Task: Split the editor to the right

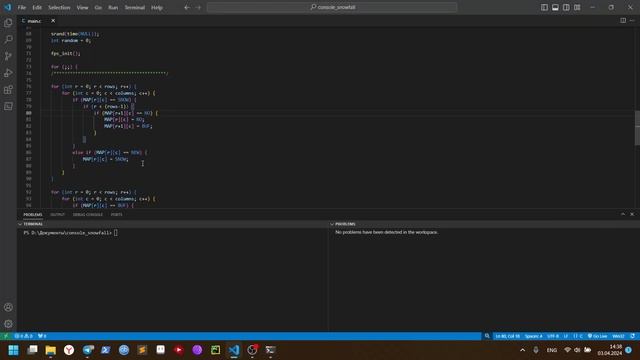Action: pos(623,20)
